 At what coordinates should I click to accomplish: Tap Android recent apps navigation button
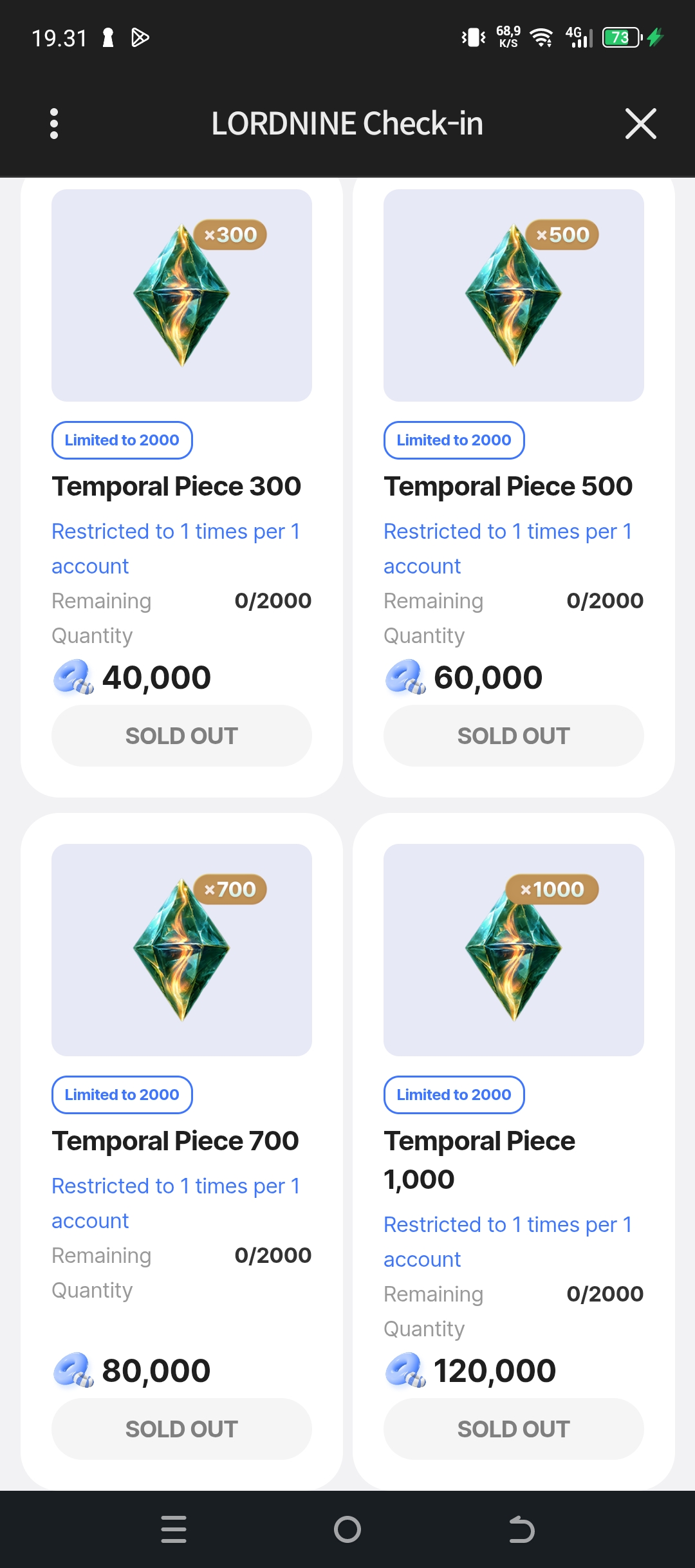coord(174,1529)
